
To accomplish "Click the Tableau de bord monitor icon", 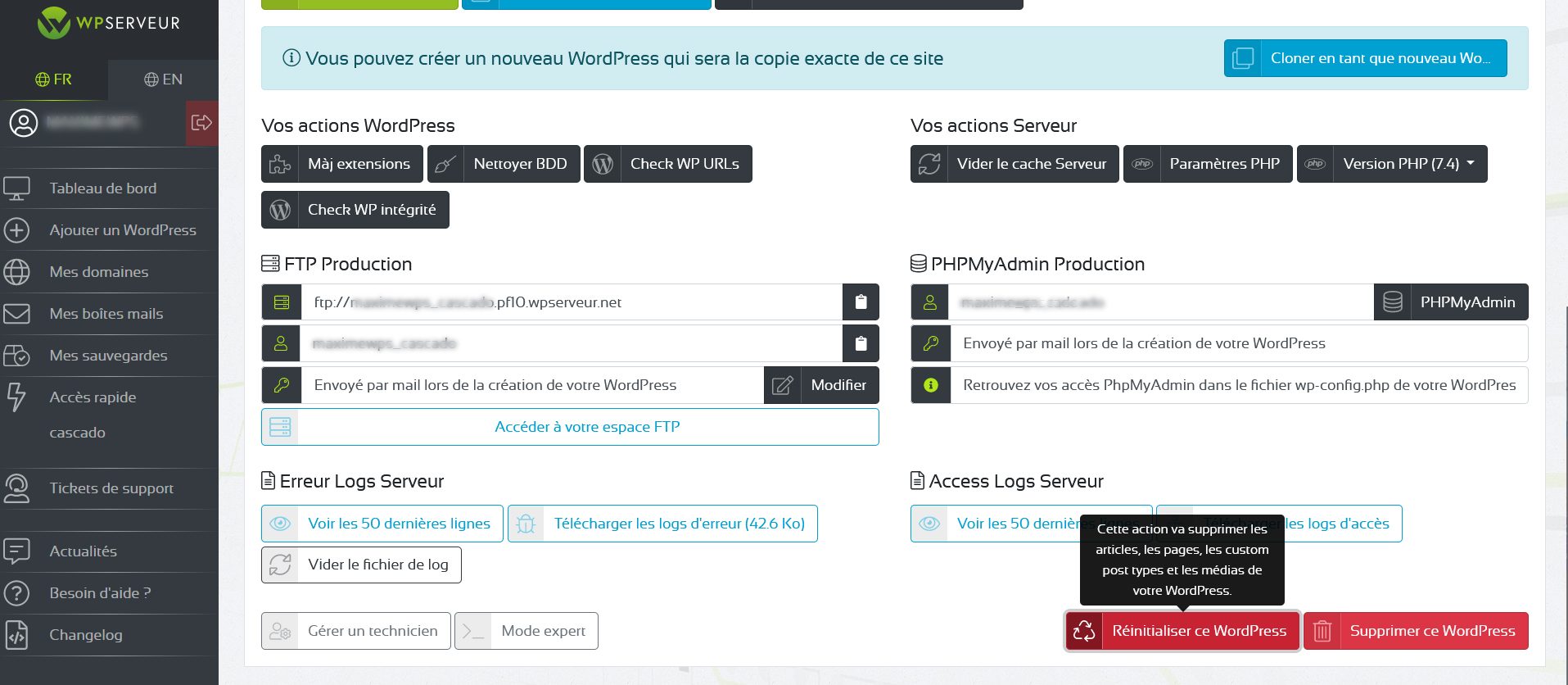I will click(x=16, y=188).
